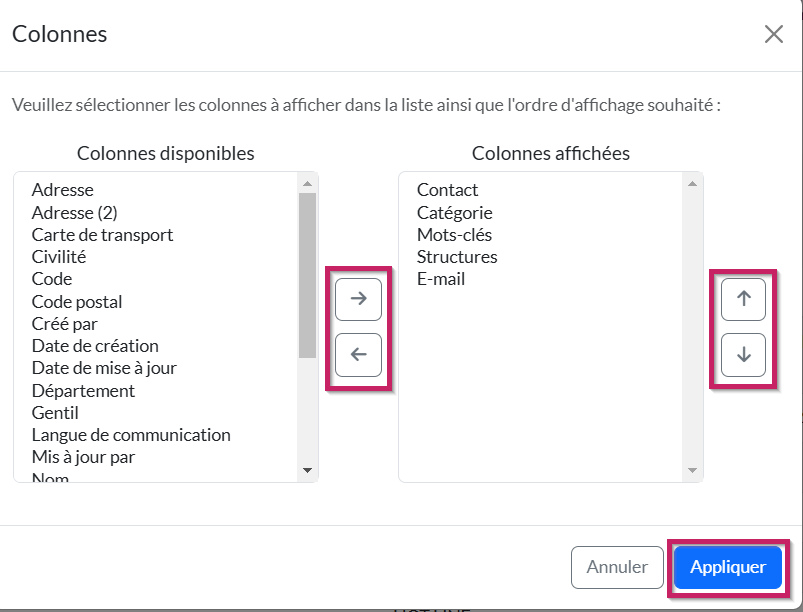Move selected column up with arrow
The image size is (803, 612).
pos(743,298)
